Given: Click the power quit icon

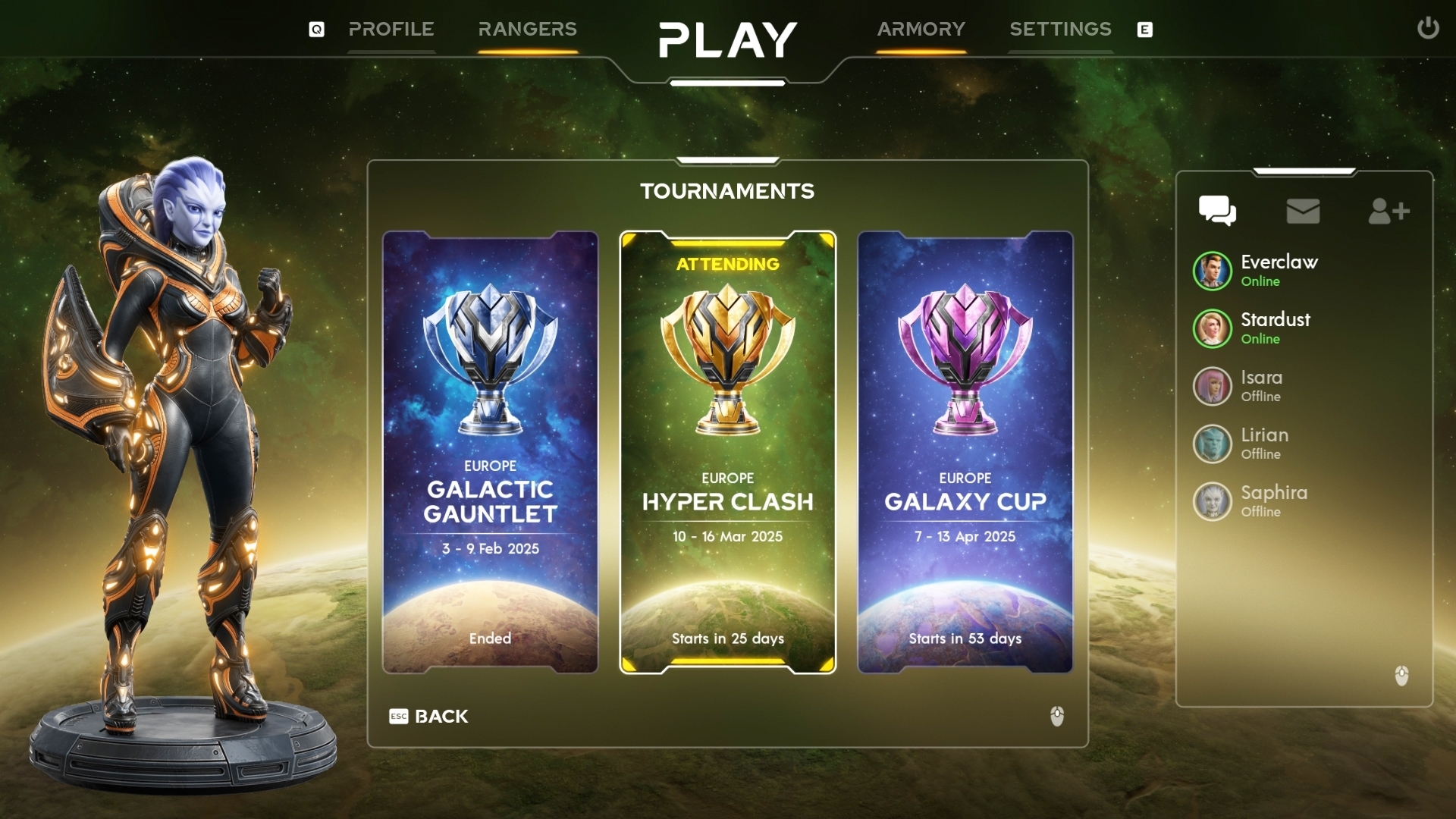Looking at the screenshot, I should coord(1428,28).
